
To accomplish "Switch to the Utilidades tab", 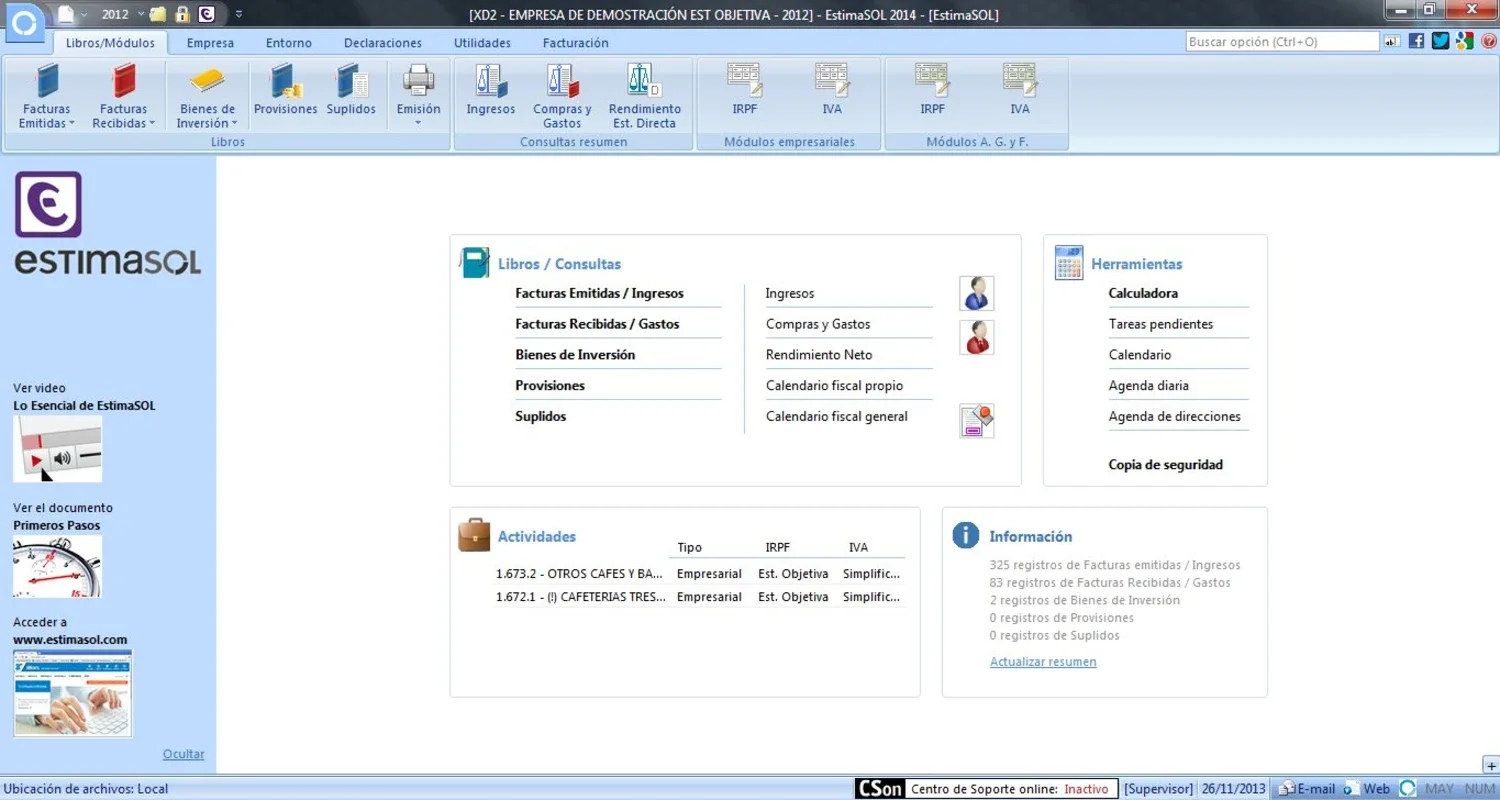I will pyautogui.click(x=482, y=43).
